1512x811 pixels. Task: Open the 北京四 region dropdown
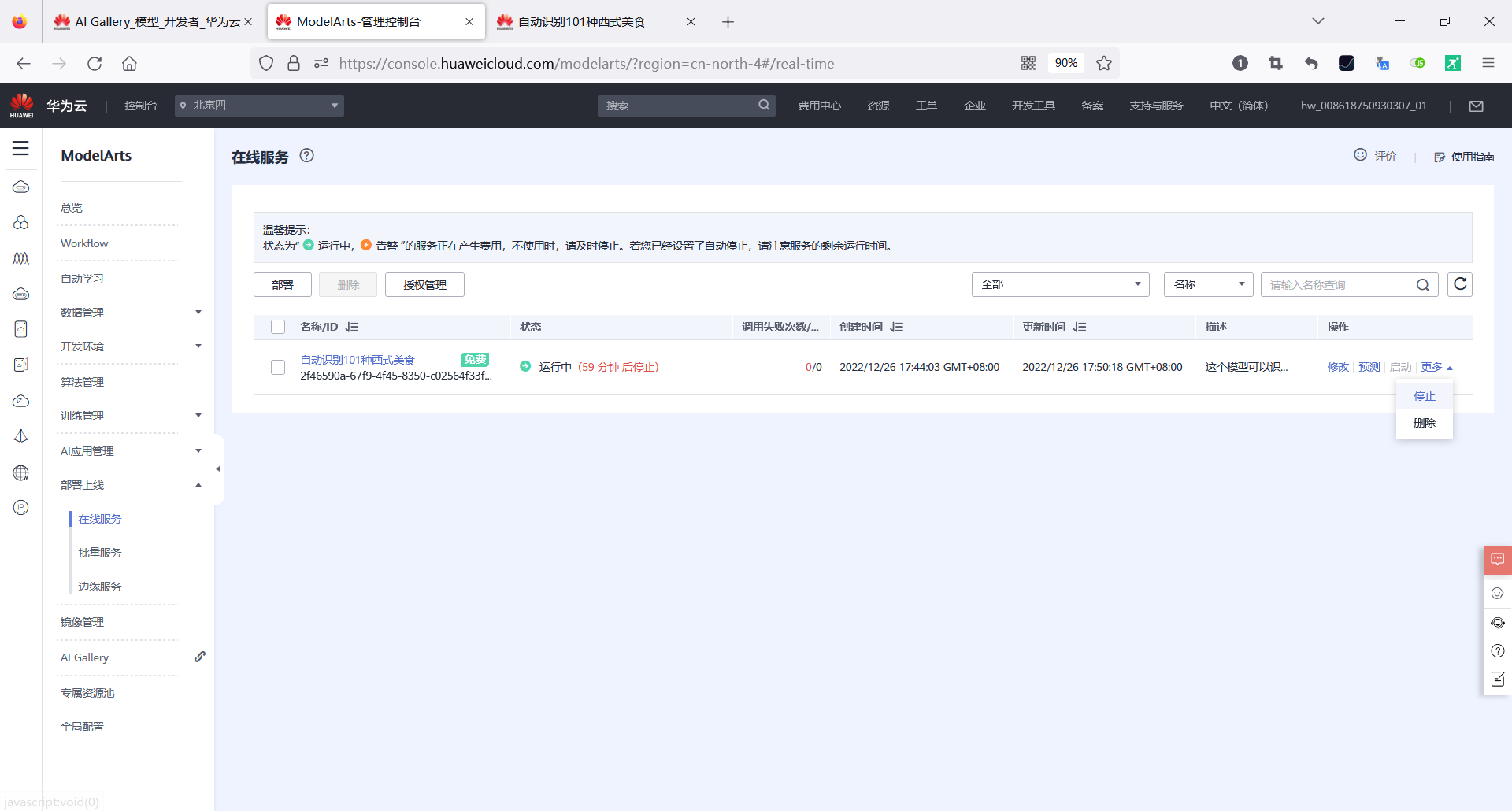point(259,106)
